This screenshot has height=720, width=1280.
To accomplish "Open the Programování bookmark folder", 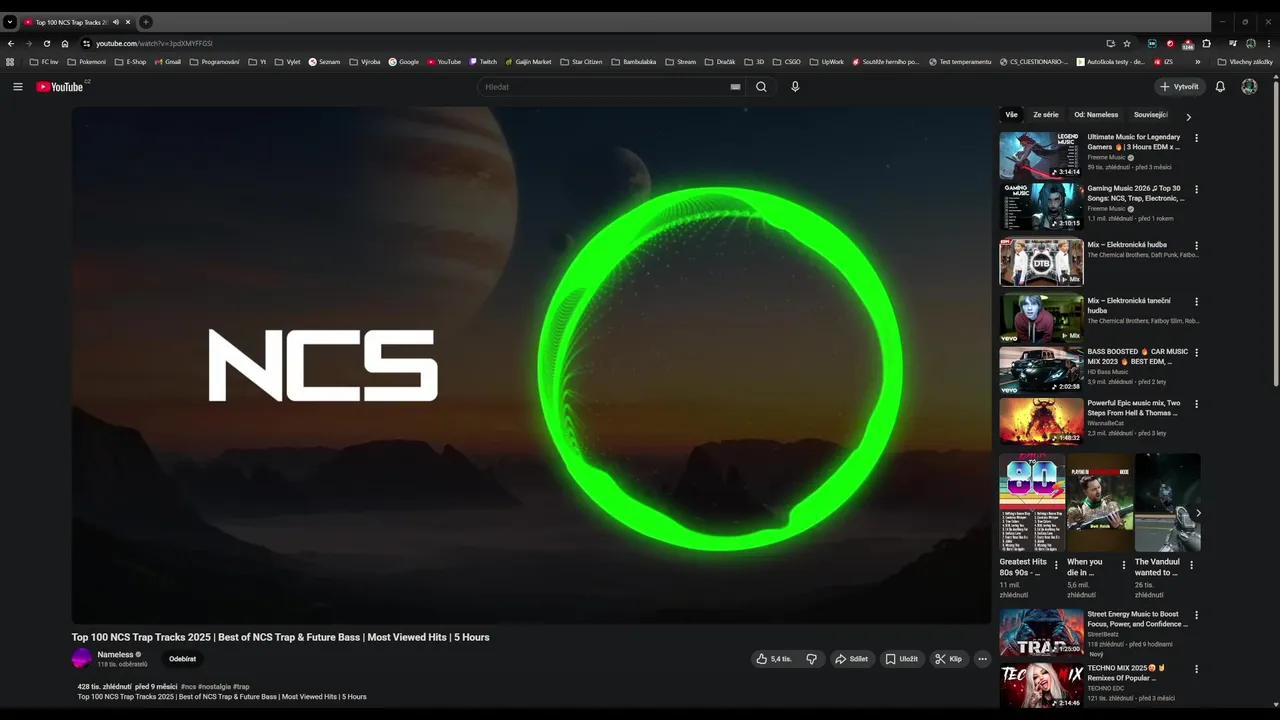I will [x=215, y=62].
